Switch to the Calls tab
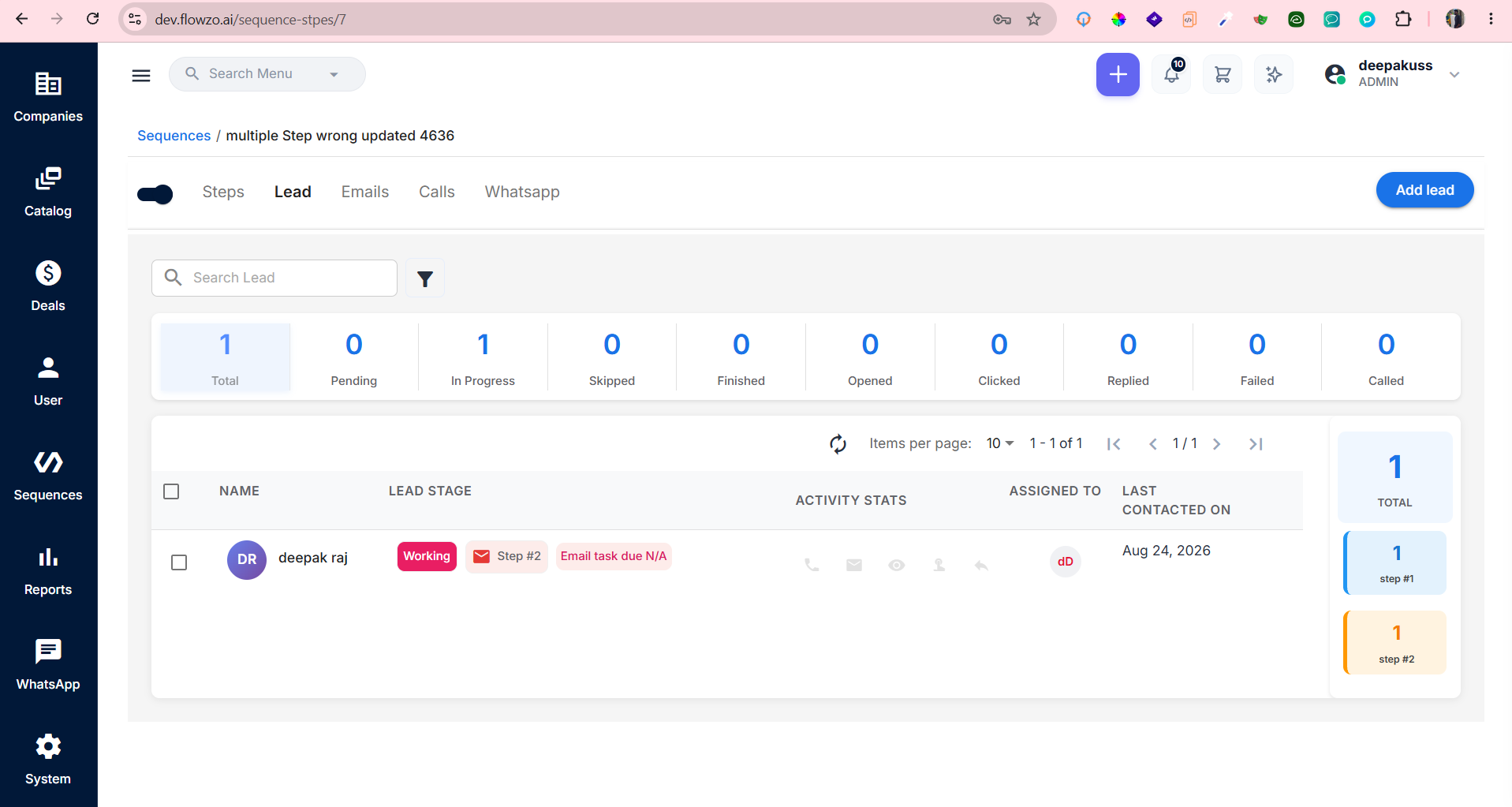Viewport: 1512px width, 807px height. coord(437,192)
